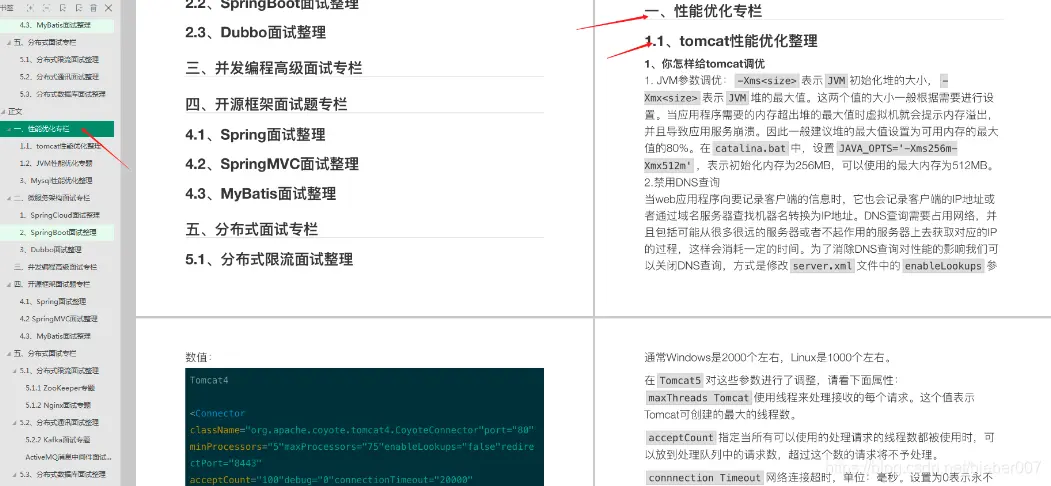Screen dimensions: 1051x486
Task: Click the server.xml inline code text
Action: pos(822,266)
